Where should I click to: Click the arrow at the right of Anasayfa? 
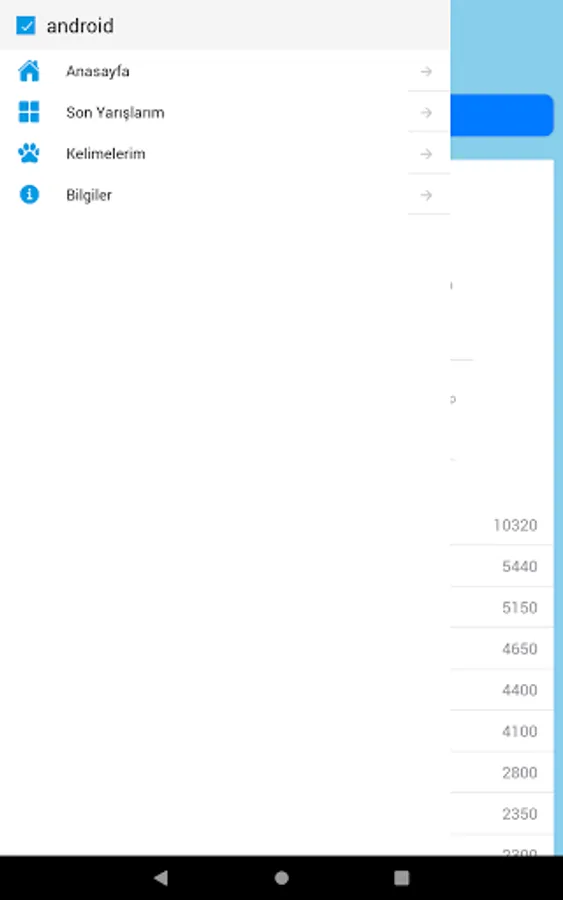(x=426, y=71)
